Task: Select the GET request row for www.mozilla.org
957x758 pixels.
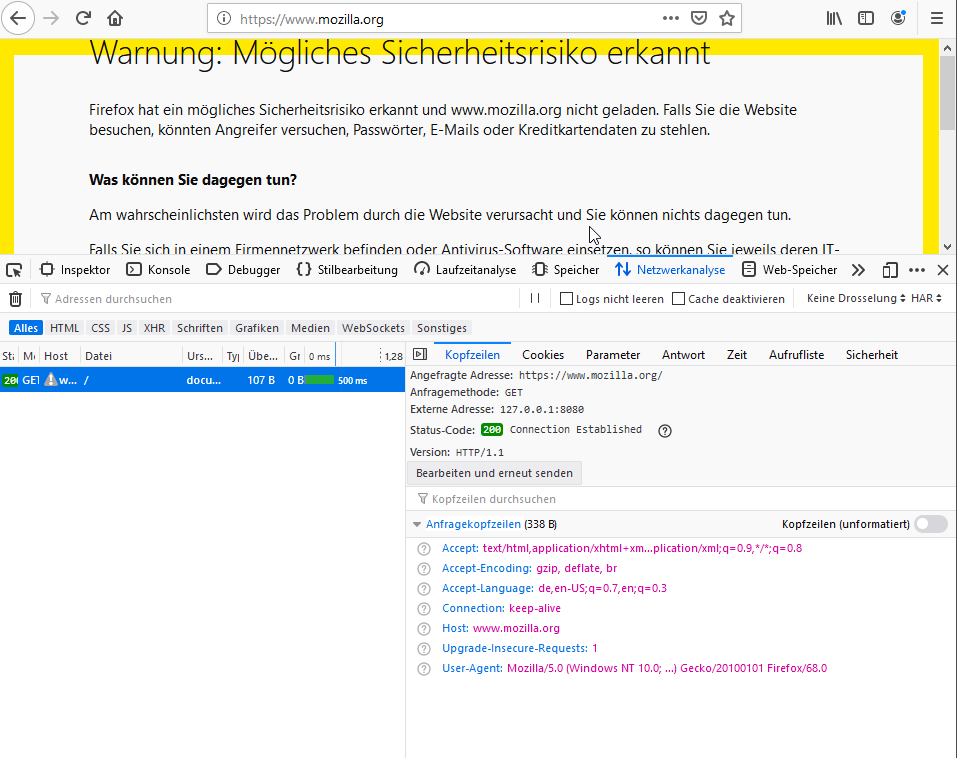Action: [x=202, y=380]
